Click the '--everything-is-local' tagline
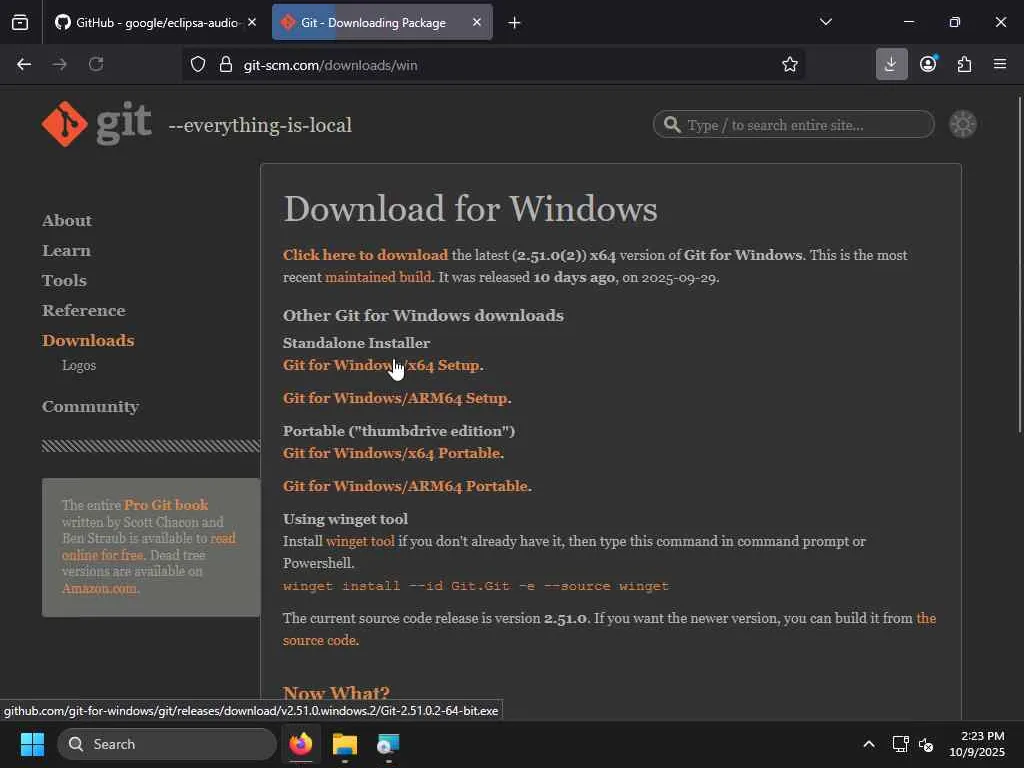1024x768 pixels. [260, 125]
